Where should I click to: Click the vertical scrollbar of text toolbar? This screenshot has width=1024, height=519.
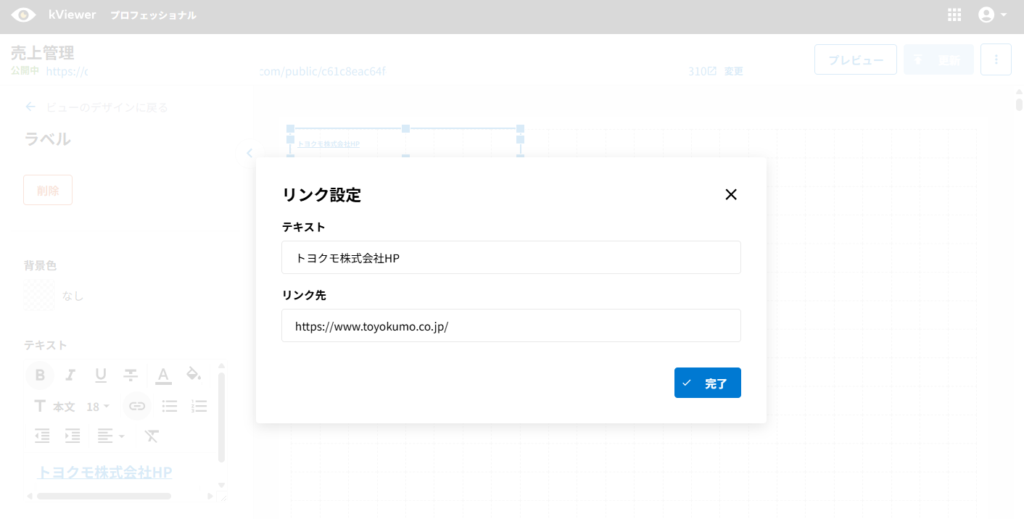tap(221, 418)
